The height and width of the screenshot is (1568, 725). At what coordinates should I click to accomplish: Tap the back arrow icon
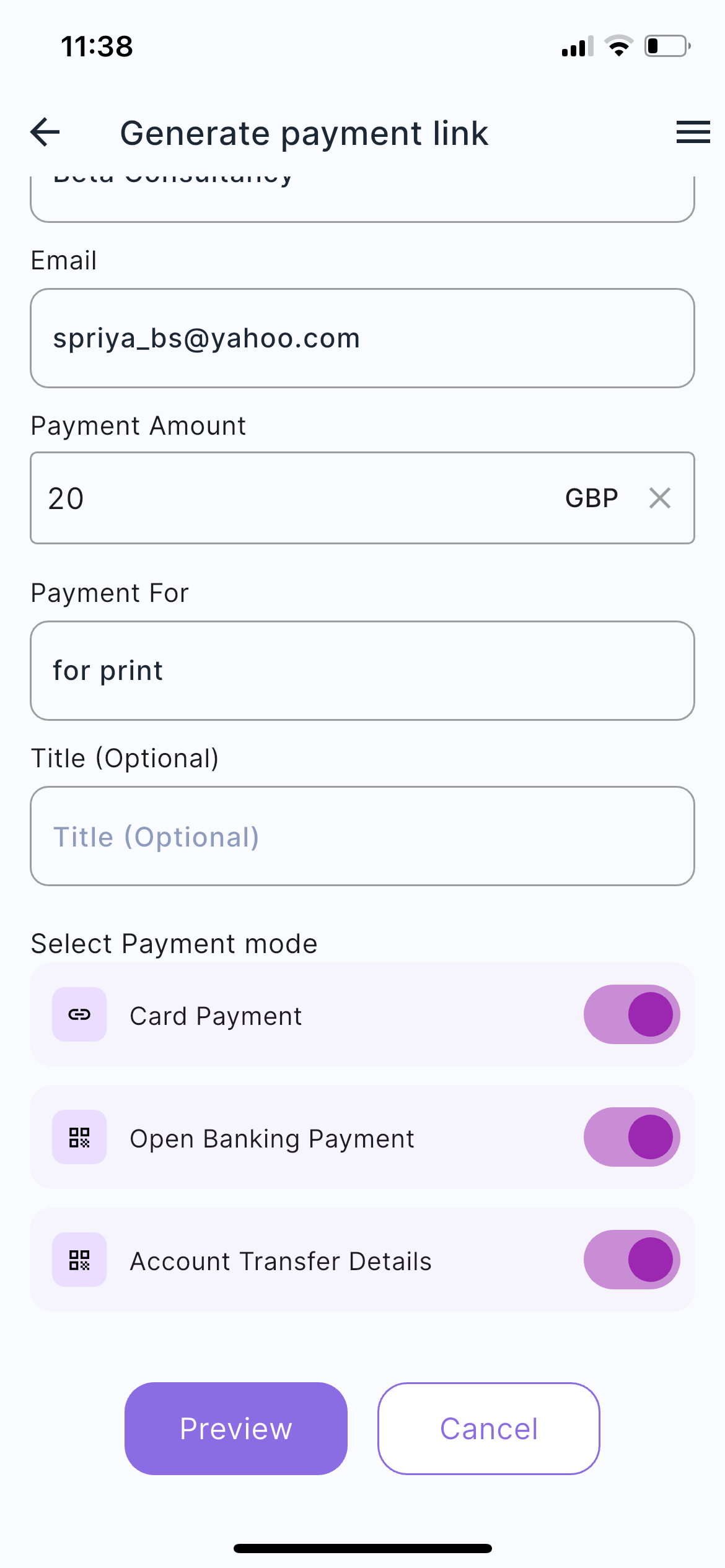[x=45, y=132]
